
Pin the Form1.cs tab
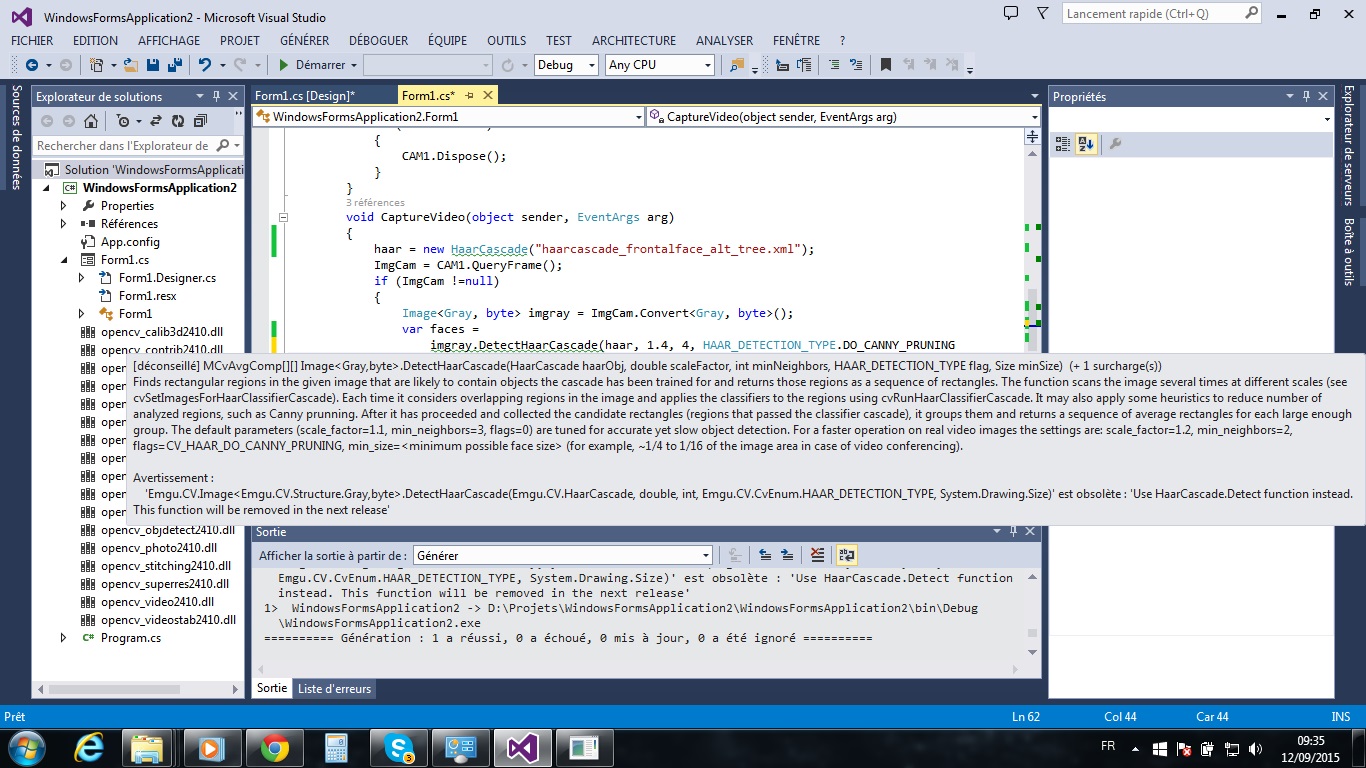coord(468,96)
